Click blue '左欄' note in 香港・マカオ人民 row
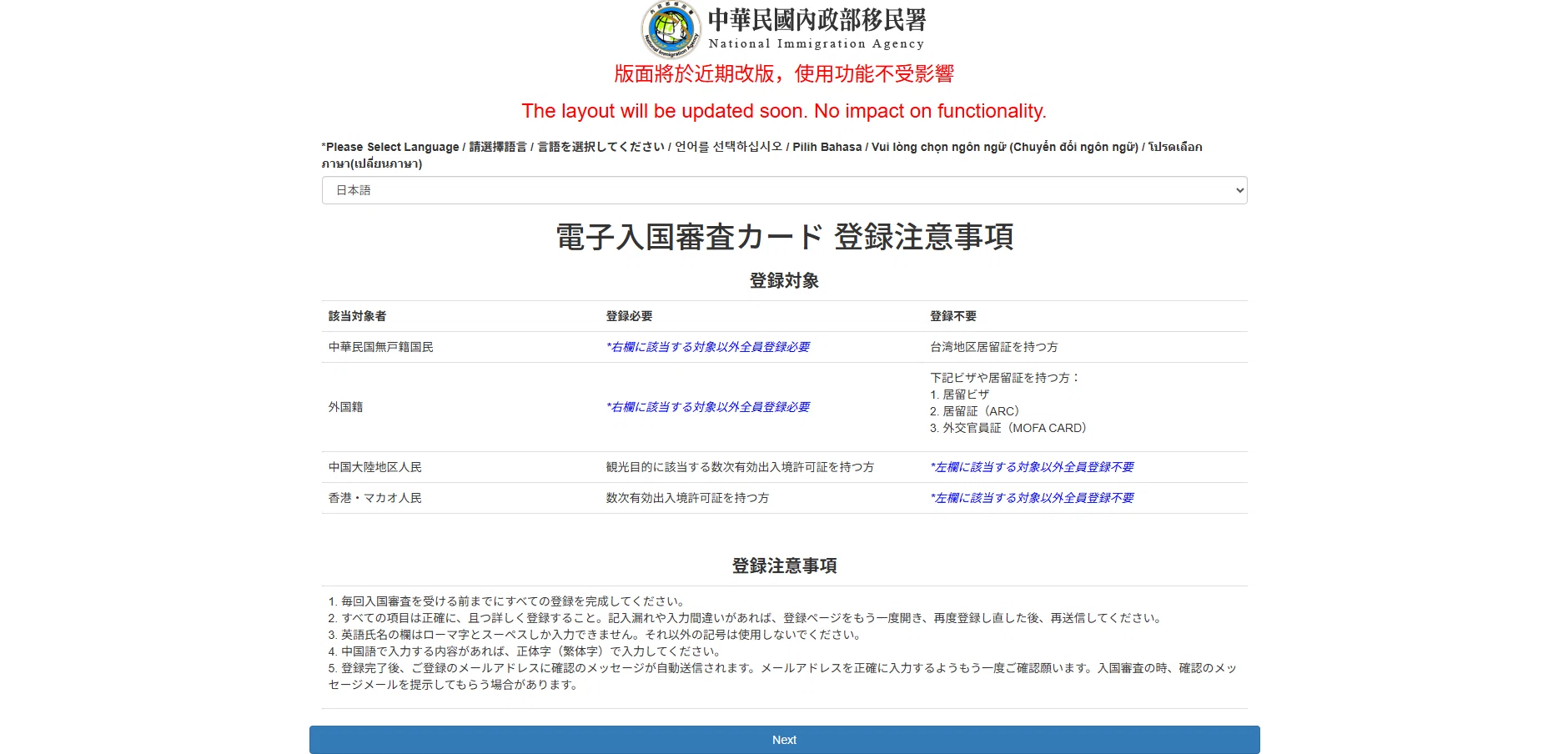Image resolution: width=1568 pixels, height=754 pixels. pyautogui.click(x=1032, y=498)
